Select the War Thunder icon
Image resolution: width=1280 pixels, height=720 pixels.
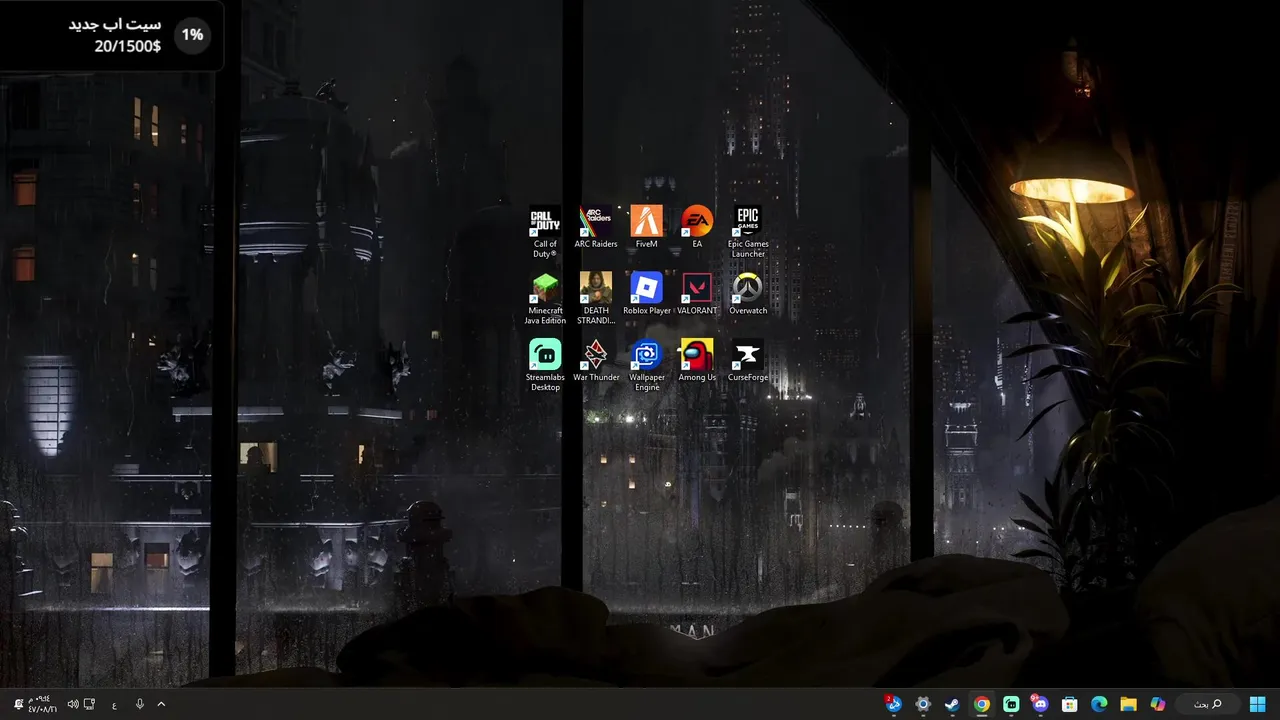(x=596, y=362)
